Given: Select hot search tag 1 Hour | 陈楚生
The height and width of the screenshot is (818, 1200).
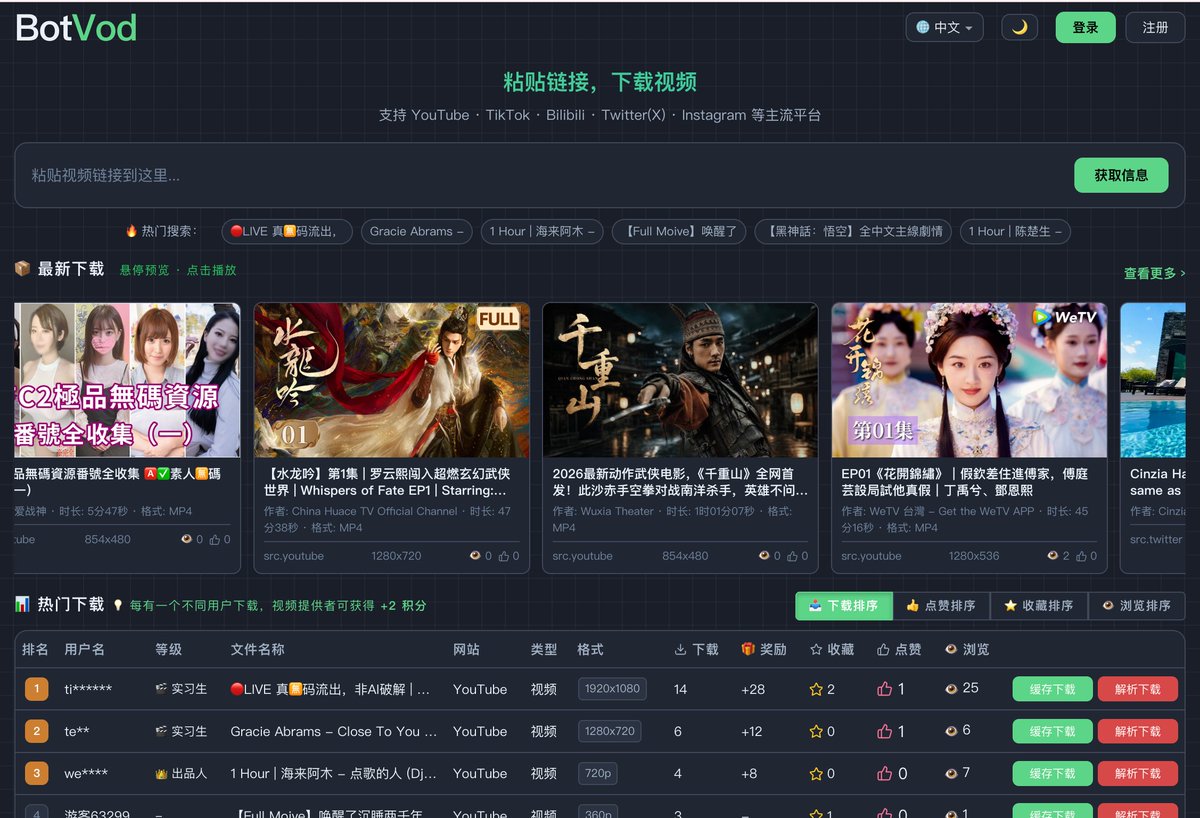Looking at the screenshot, I should tap(1015, 231).
